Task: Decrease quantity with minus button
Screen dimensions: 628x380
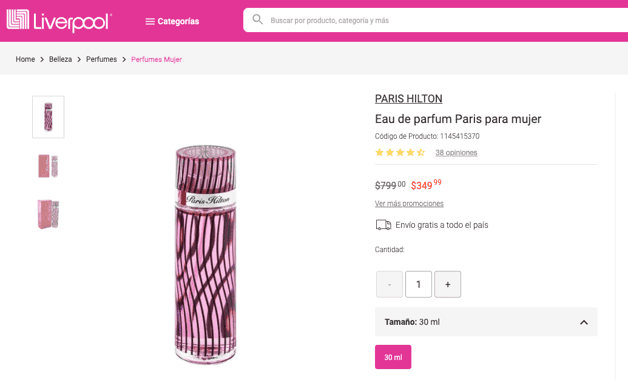Action: coord(389,284)
